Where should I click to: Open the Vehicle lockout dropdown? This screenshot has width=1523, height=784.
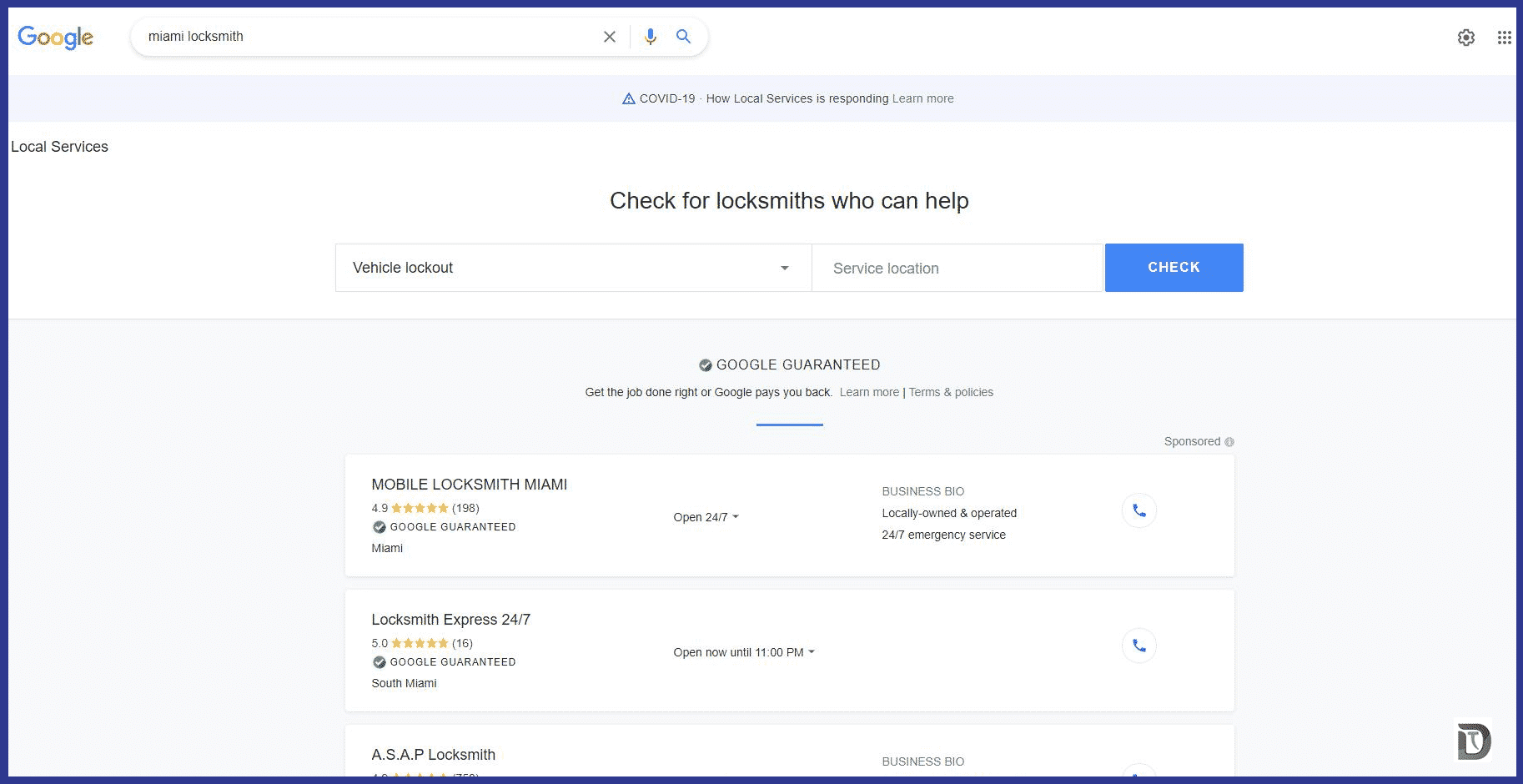pyautogui.click(x=573, y=268)
